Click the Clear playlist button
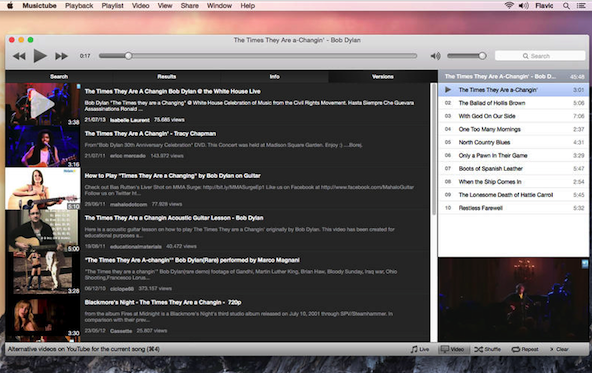This screenshot has height=373, width=592. pyautogui.click(x=559, y=349)
